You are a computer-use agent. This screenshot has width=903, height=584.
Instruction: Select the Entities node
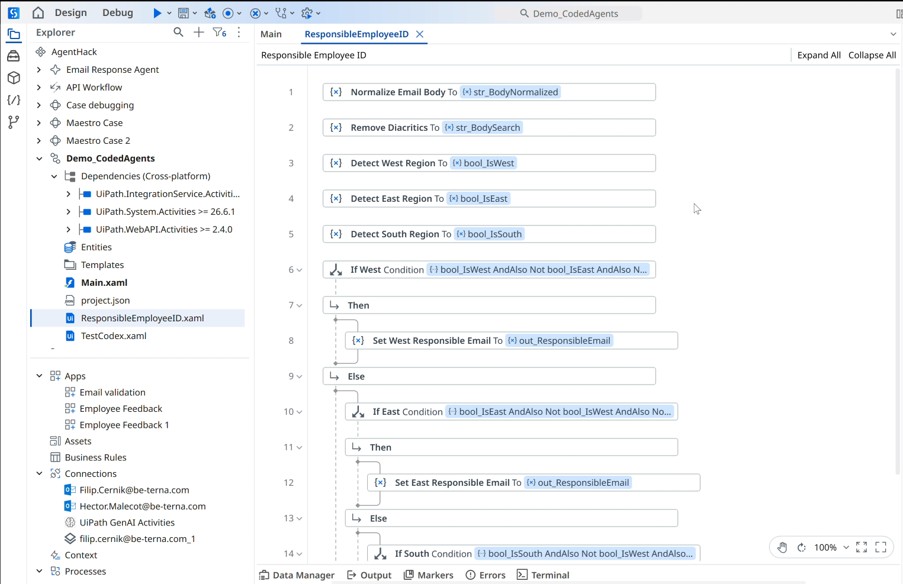tap(96, 247)
